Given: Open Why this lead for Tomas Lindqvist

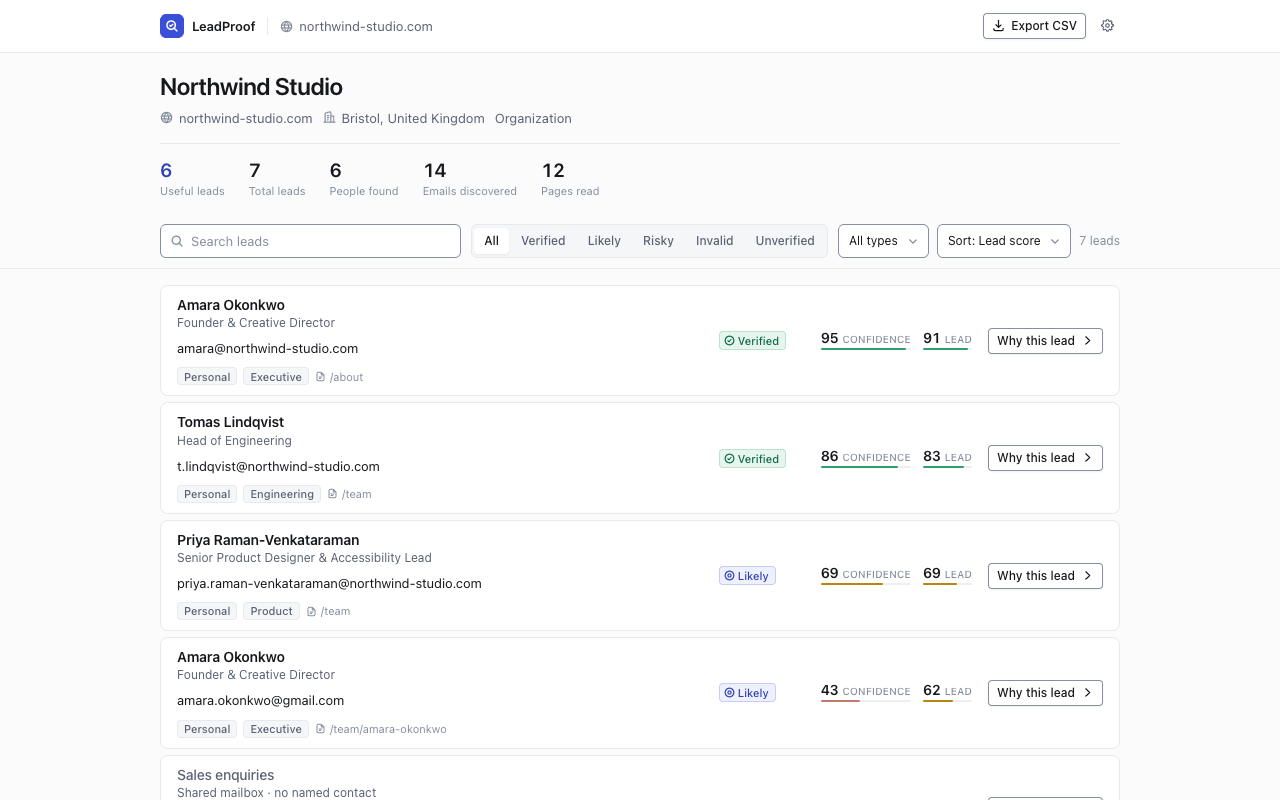Looking at the screenshot, I should [1045, 458].
